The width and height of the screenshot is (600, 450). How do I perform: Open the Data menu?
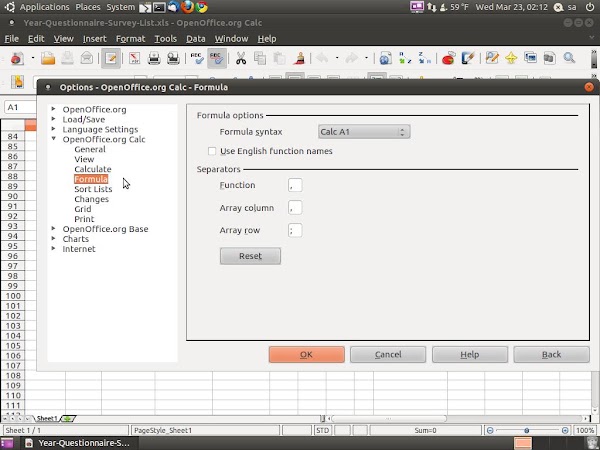click(x=196, y=39)
